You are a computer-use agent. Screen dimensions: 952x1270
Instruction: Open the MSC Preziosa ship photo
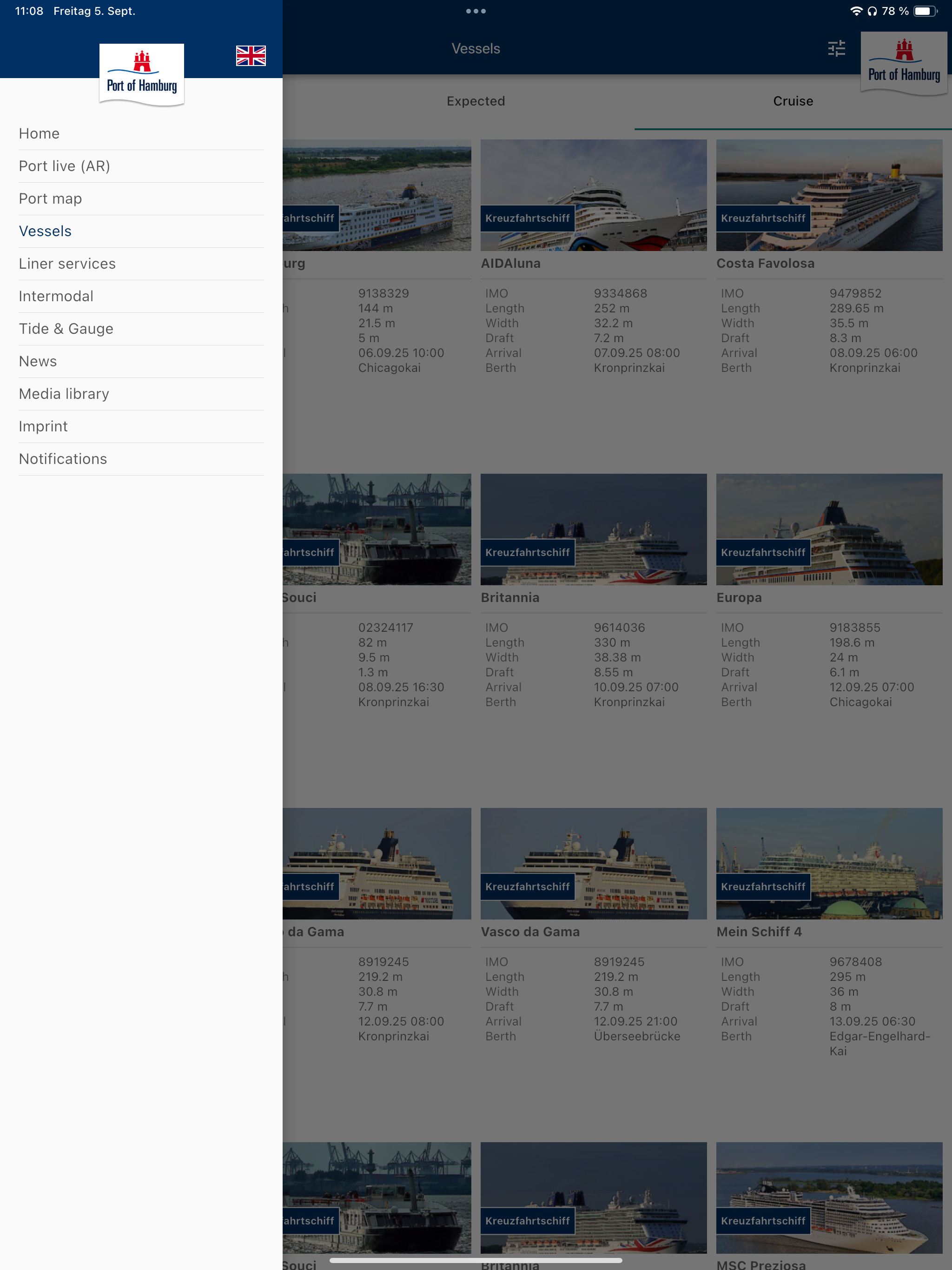pyautogui.click(x=829, y=1197)
